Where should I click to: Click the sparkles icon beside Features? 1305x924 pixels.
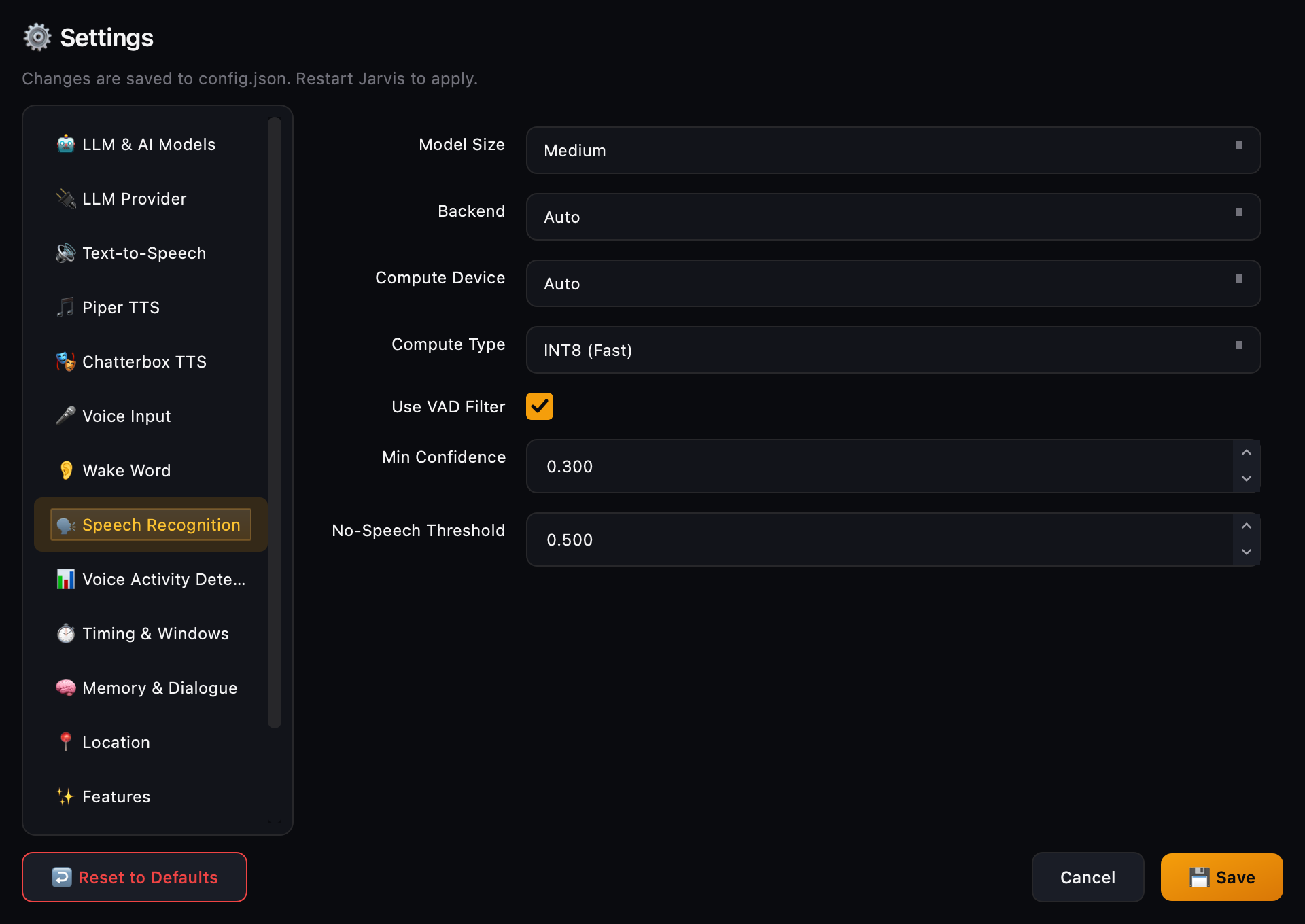click(65, 796)
